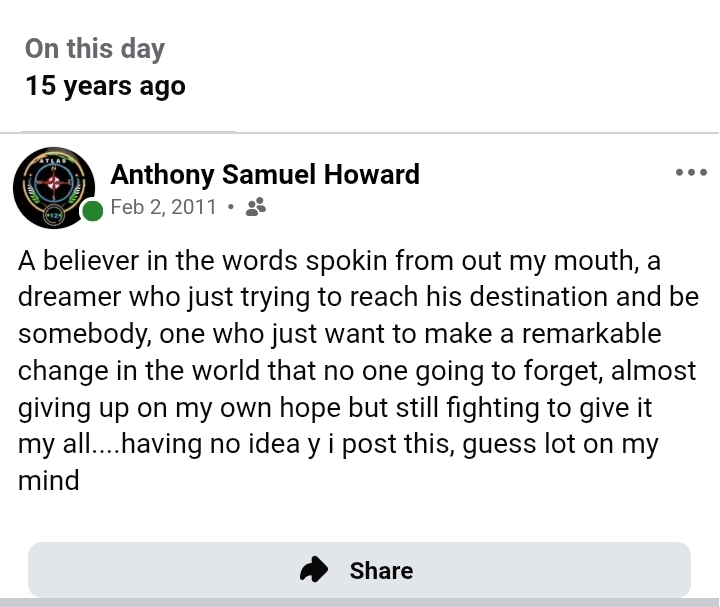Click the word "mind" ending the post

coord(48,480)
